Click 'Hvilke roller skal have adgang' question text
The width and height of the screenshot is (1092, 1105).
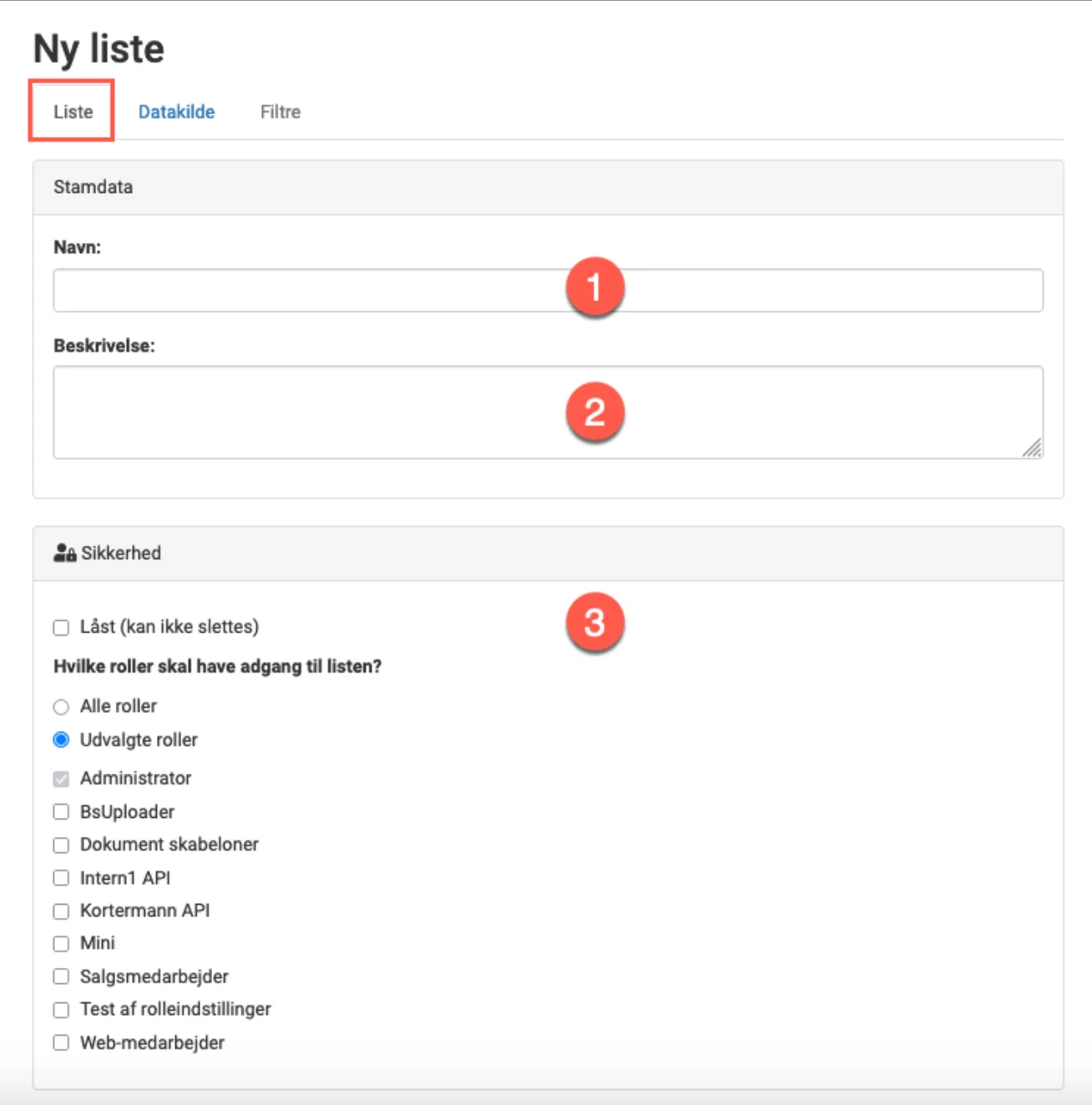coord(217,666)
